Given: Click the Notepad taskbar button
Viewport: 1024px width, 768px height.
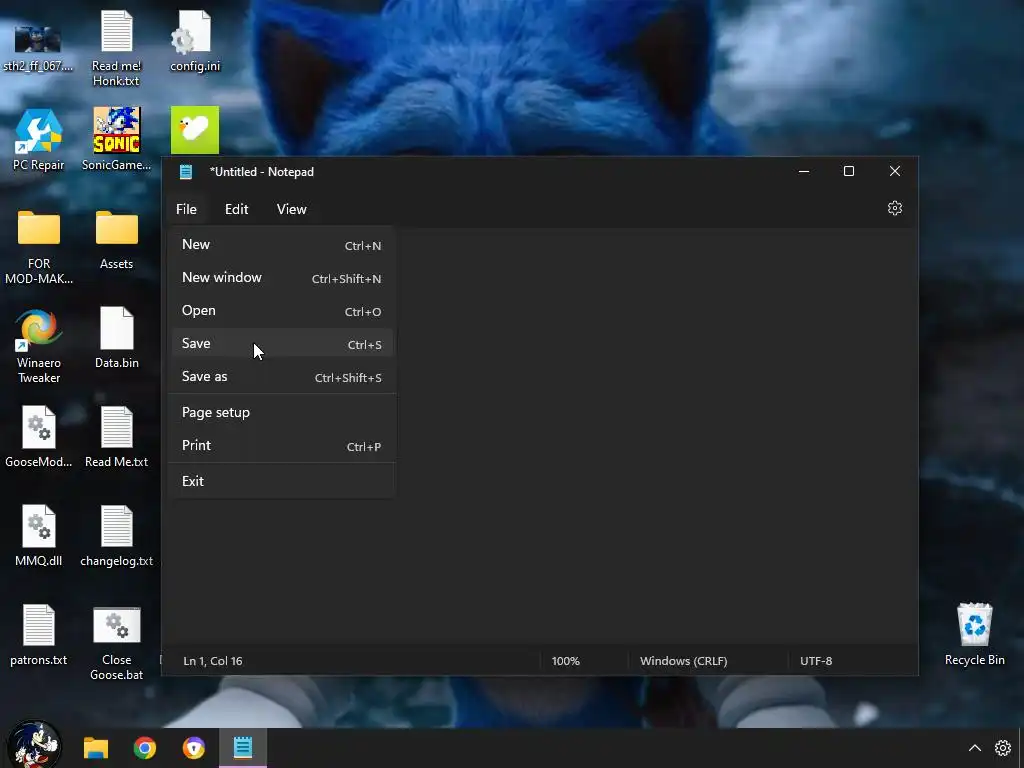Looking at the screenshot, I should click(243, 748).
